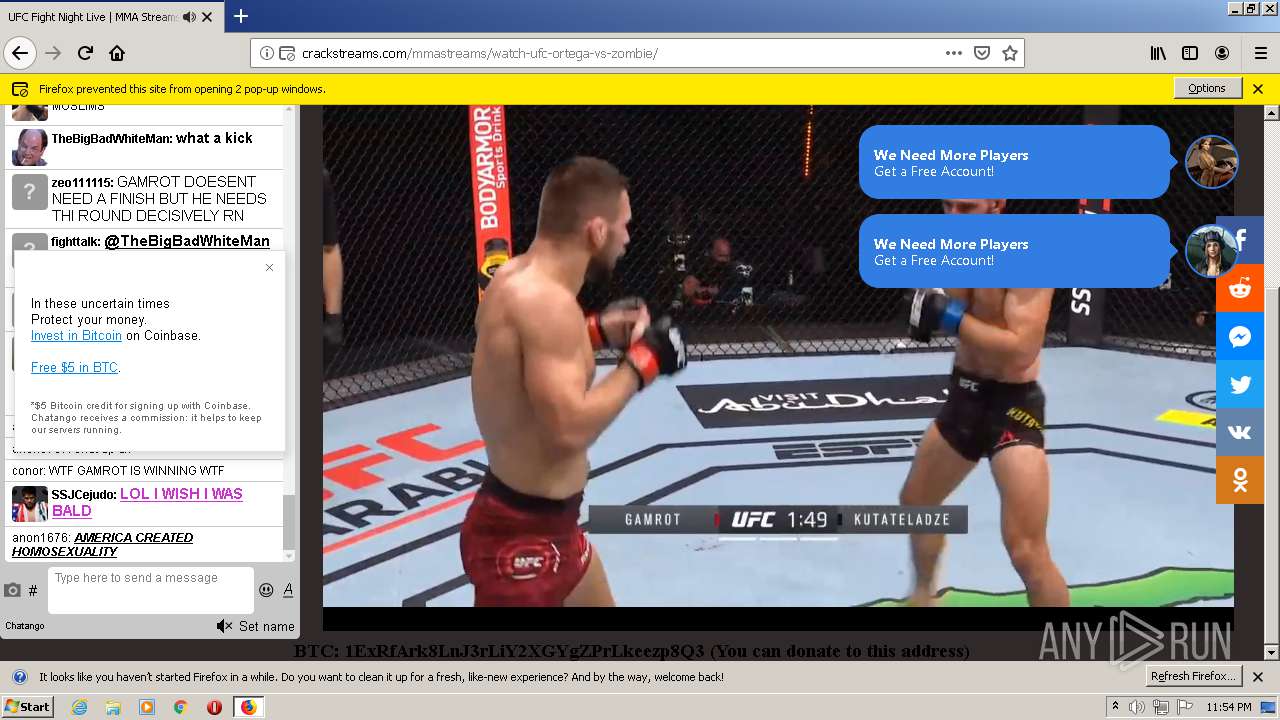Click the Refresh Firefox button
Viewport: 1280px width, 720px height.
1194,676
